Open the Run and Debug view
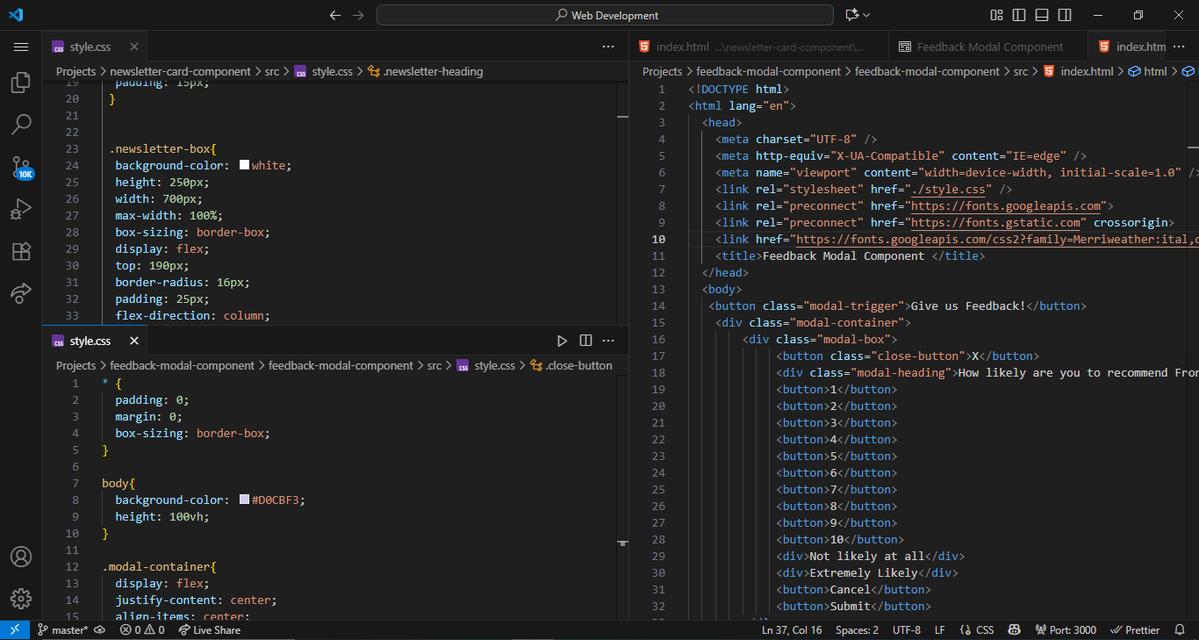This screenshot has width=1199, height=640. 21,209
